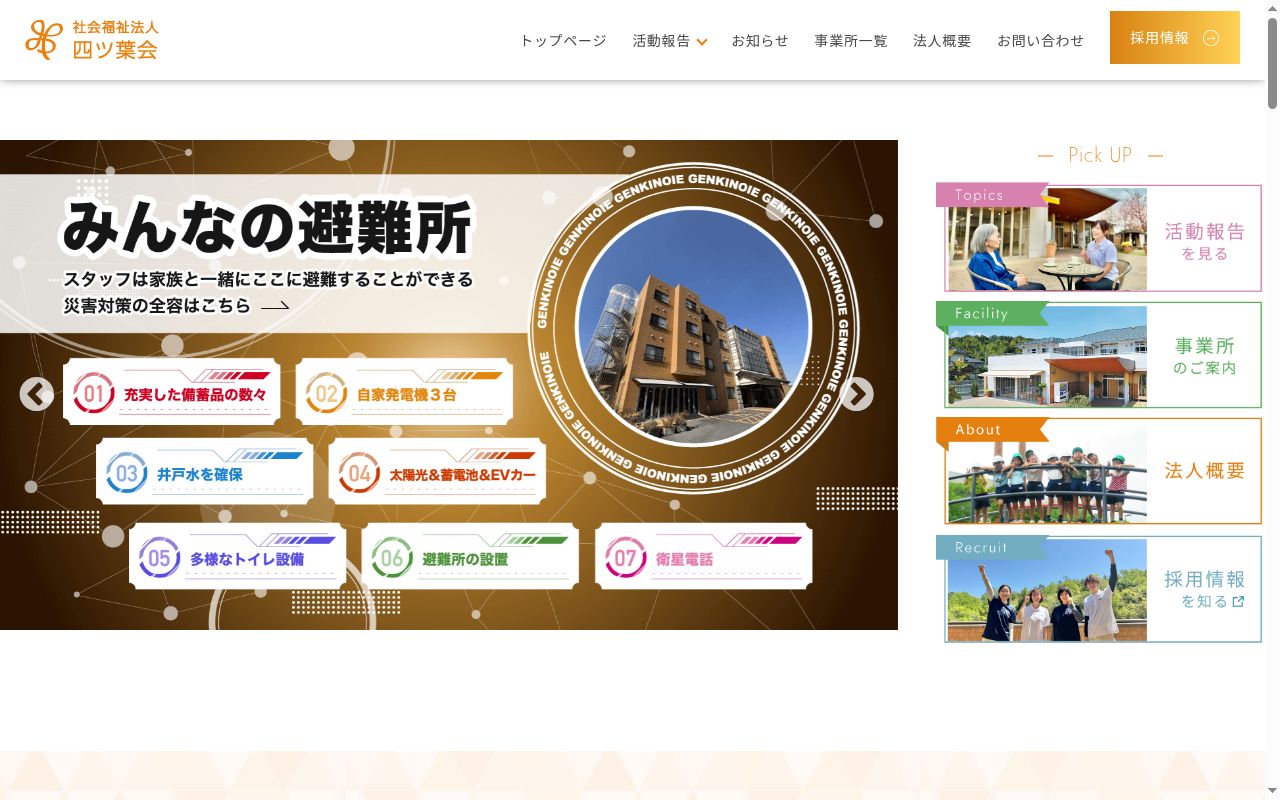The height and width of the screenshot is (800, 1280).
Task: Select 04 太陽光＆蓄電池＆EVカー badge
Action: [437, 472]
